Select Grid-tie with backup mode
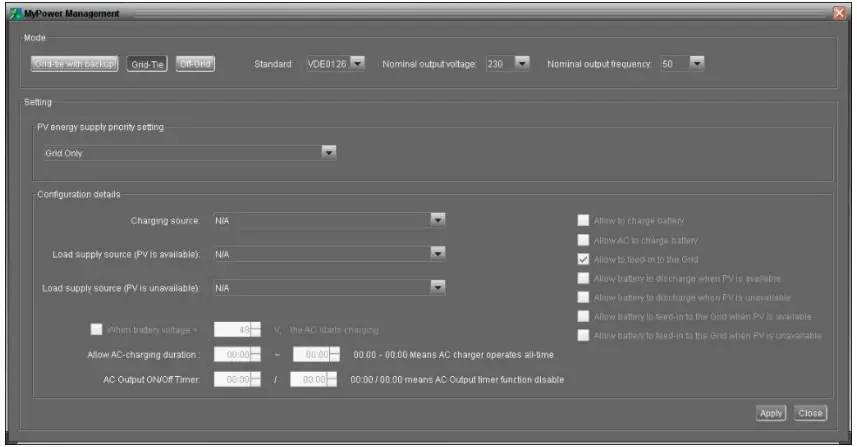Viewport: 857px width, 447px height. click(74, 64)
